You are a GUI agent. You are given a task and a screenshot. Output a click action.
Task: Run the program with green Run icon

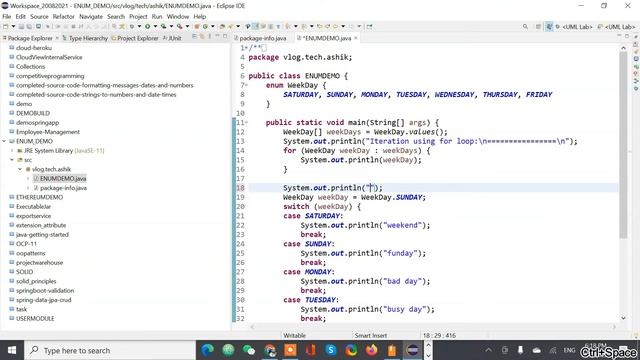[147, 27]
